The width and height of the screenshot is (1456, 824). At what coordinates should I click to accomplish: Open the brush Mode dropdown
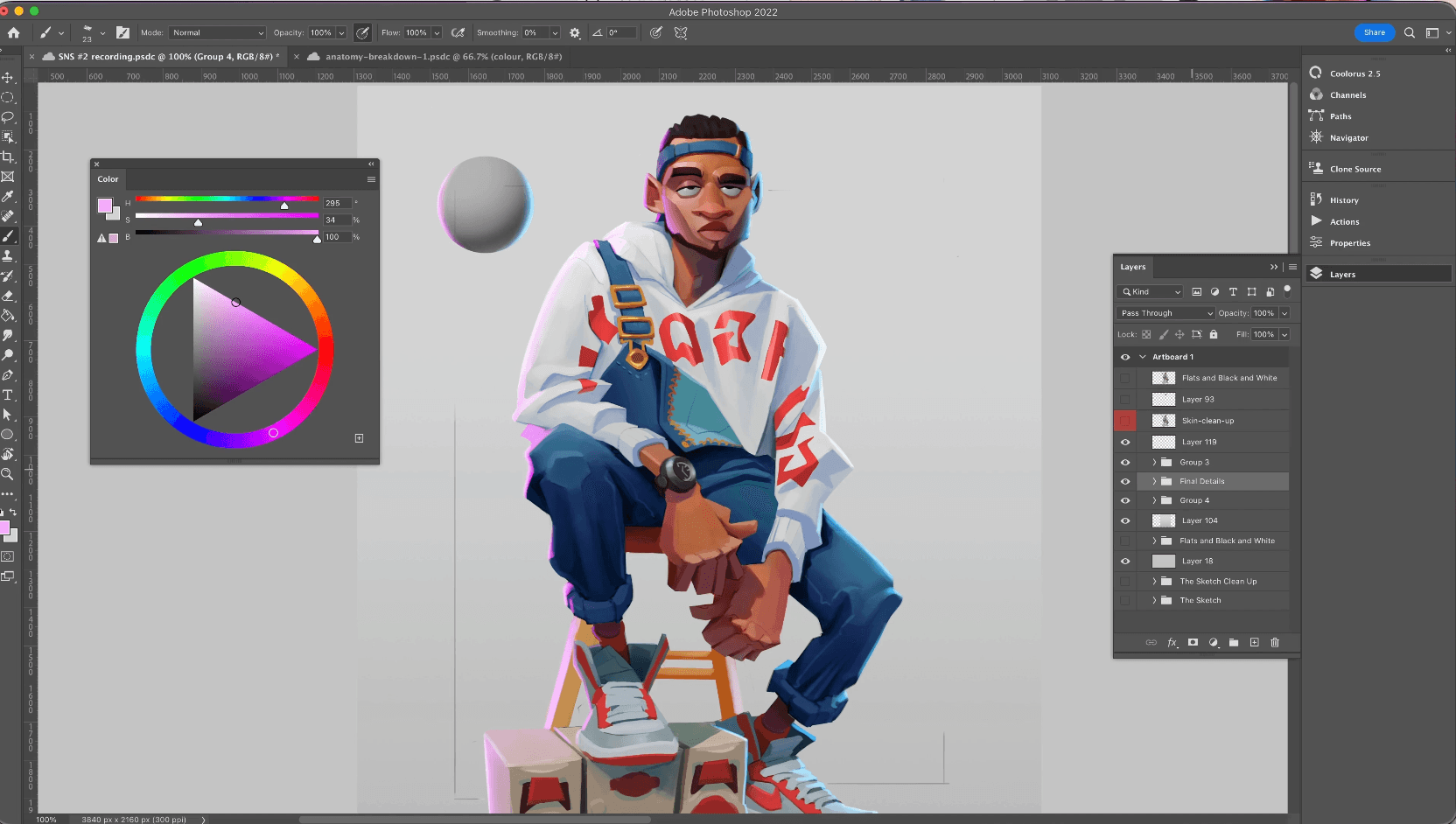tap(217, 32)
